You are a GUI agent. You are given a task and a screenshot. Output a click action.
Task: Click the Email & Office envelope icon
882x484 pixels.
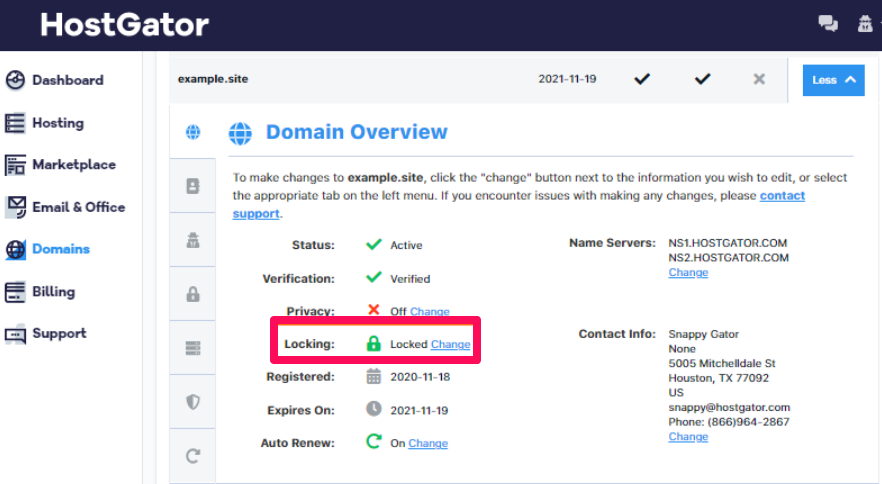coord(16,207)
